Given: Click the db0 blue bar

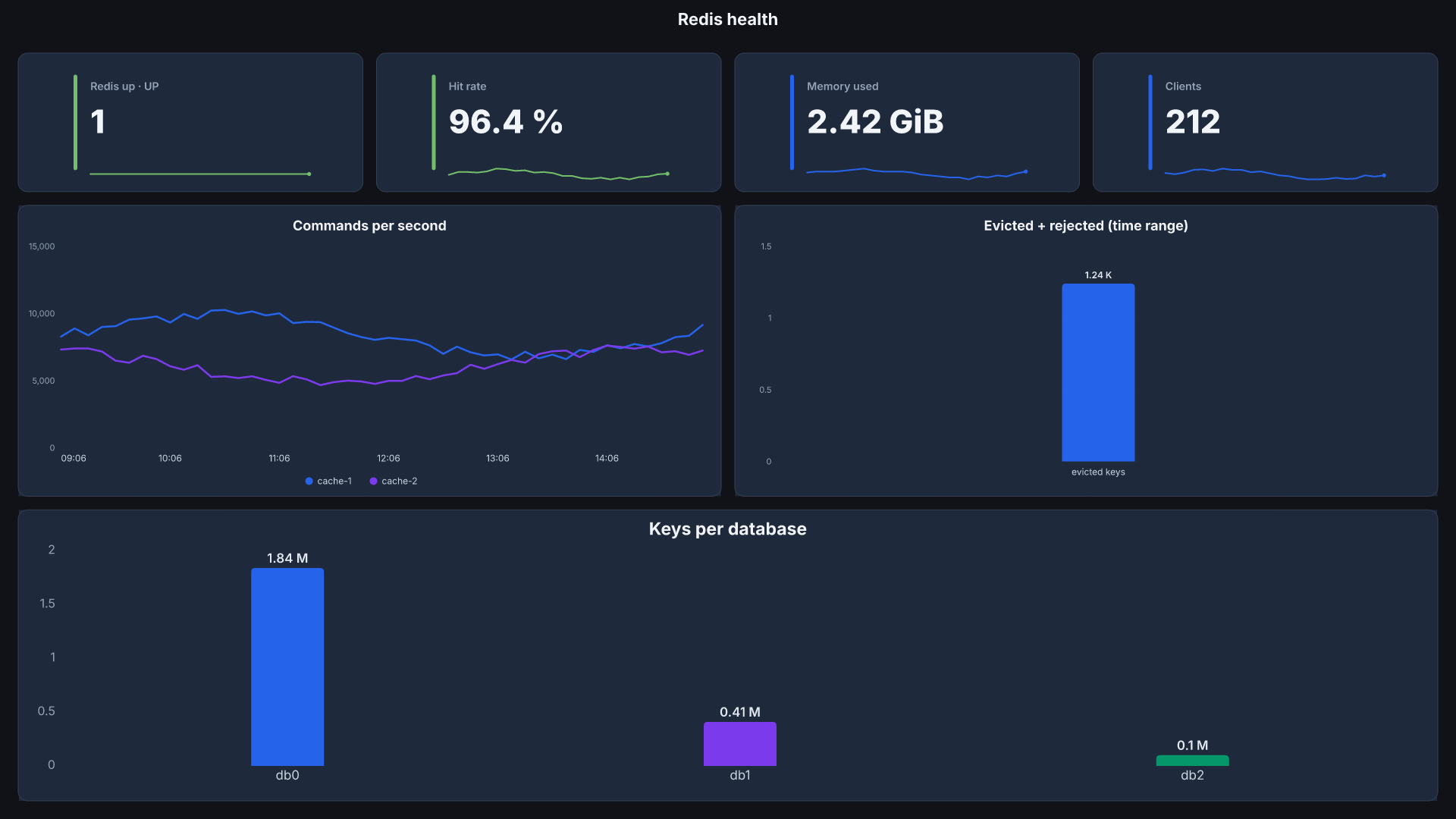Looking at the screenshot, I should click(287, 667).
